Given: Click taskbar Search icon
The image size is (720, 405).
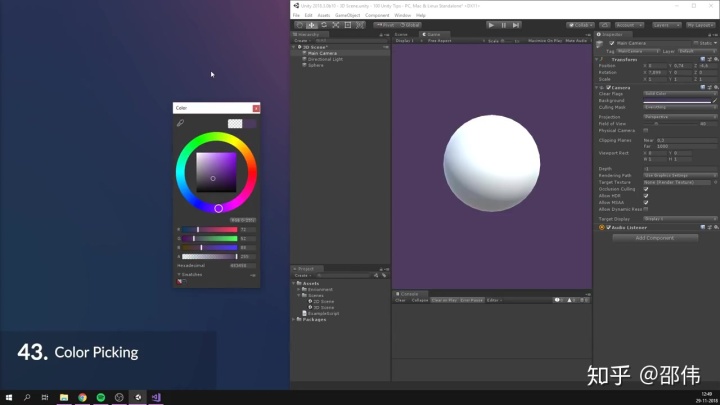Looking at the screenshot, I should 27,397.
